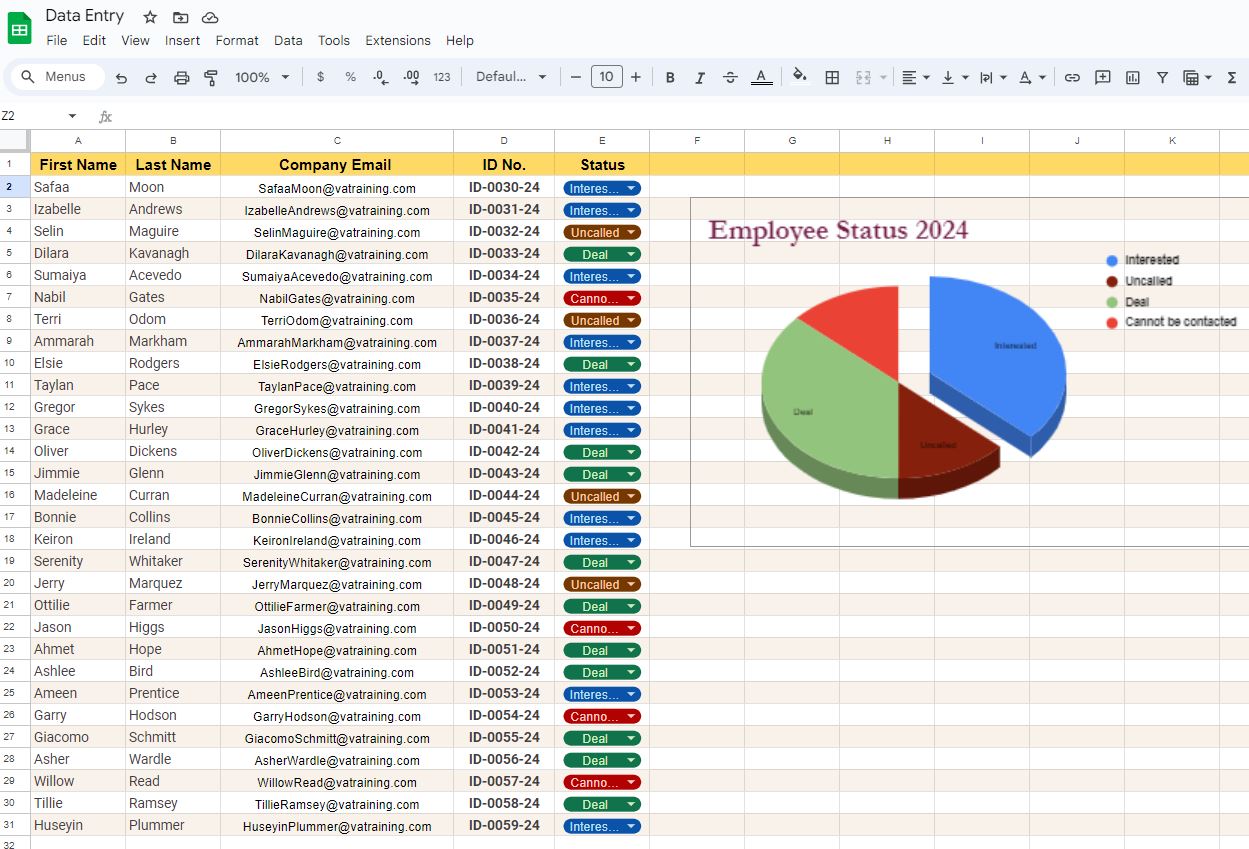Image resolution: width=1249 pixels, height=849 pixels.
Task: Open the Insert menu
Action: coord(182,41)
